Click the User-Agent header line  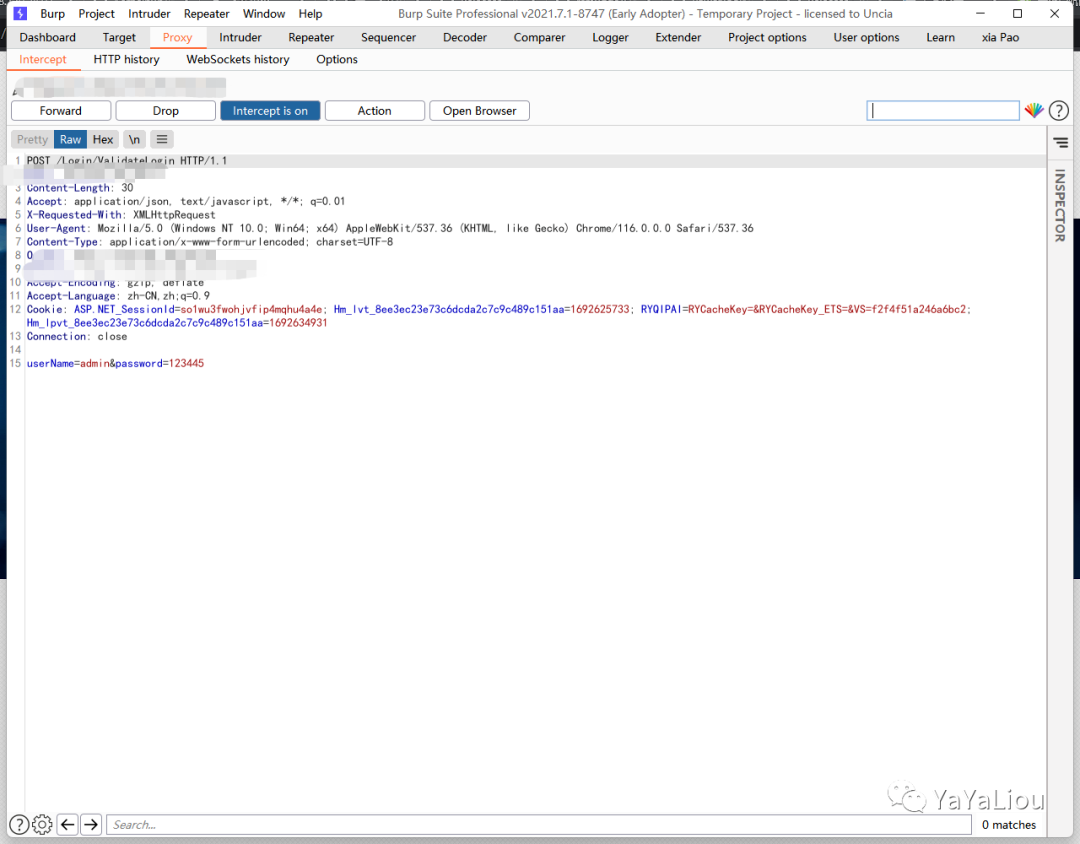(x=390, y=228)
